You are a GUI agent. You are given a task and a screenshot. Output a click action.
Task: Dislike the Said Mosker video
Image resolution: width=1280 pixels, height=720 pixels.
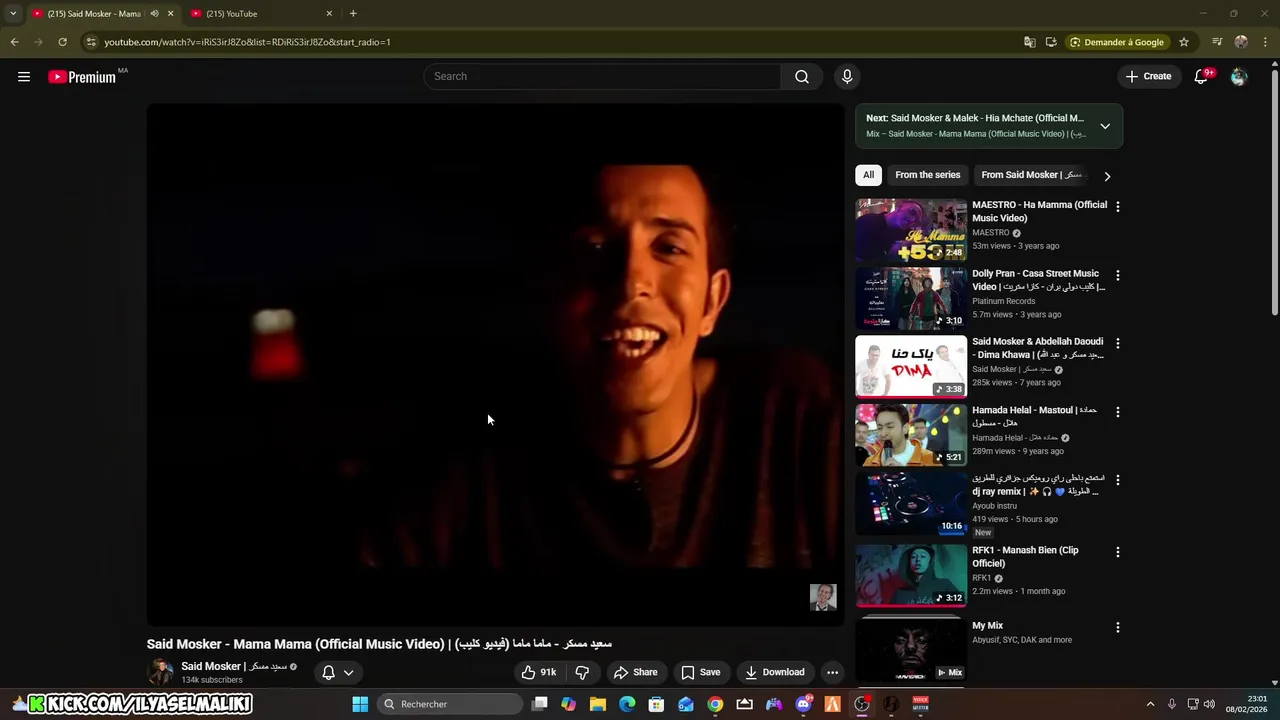pyautogui.click(x=582, y=672)
